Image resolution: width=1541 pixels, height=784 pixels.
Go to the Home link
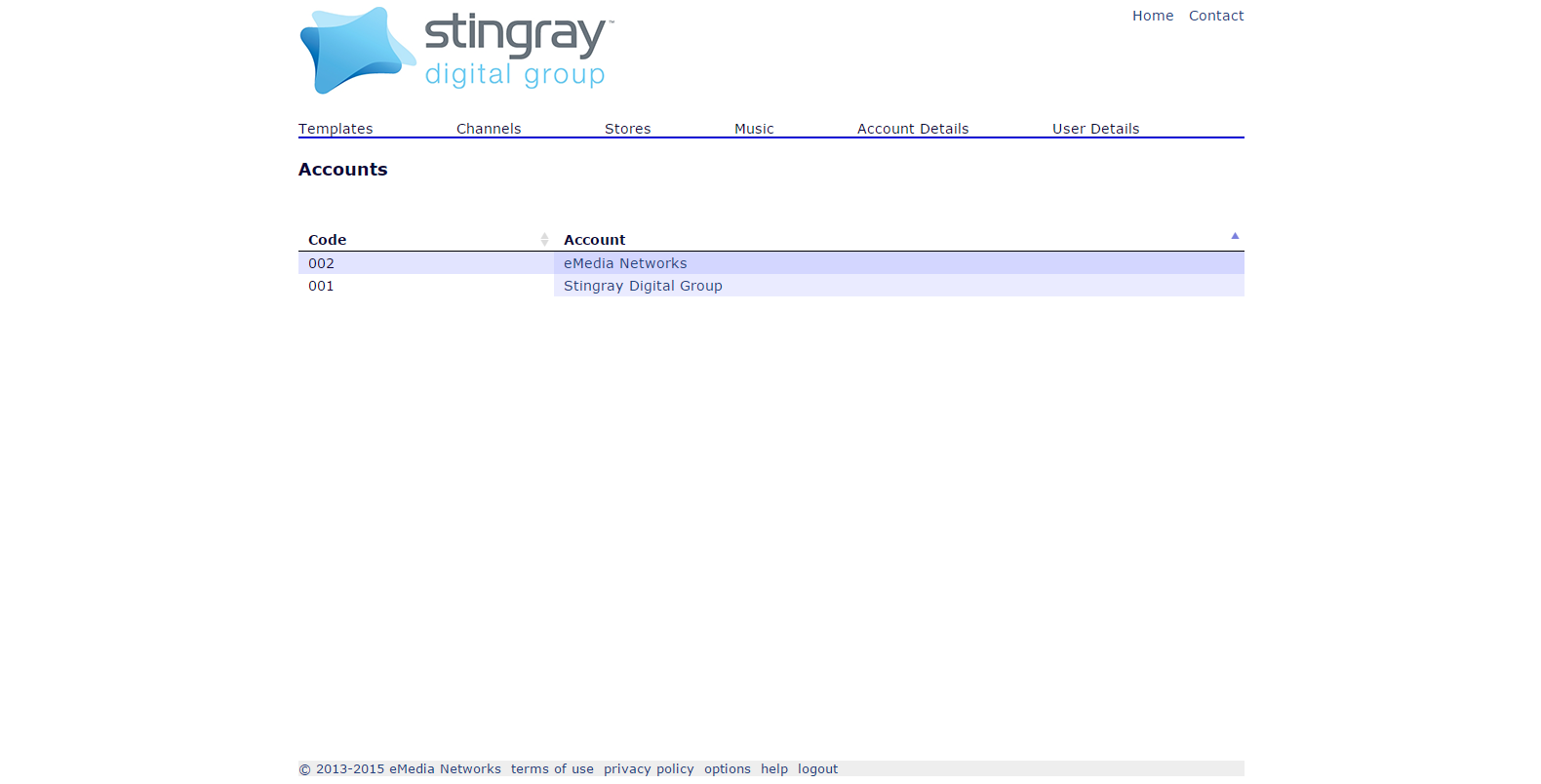(1153, 16)
